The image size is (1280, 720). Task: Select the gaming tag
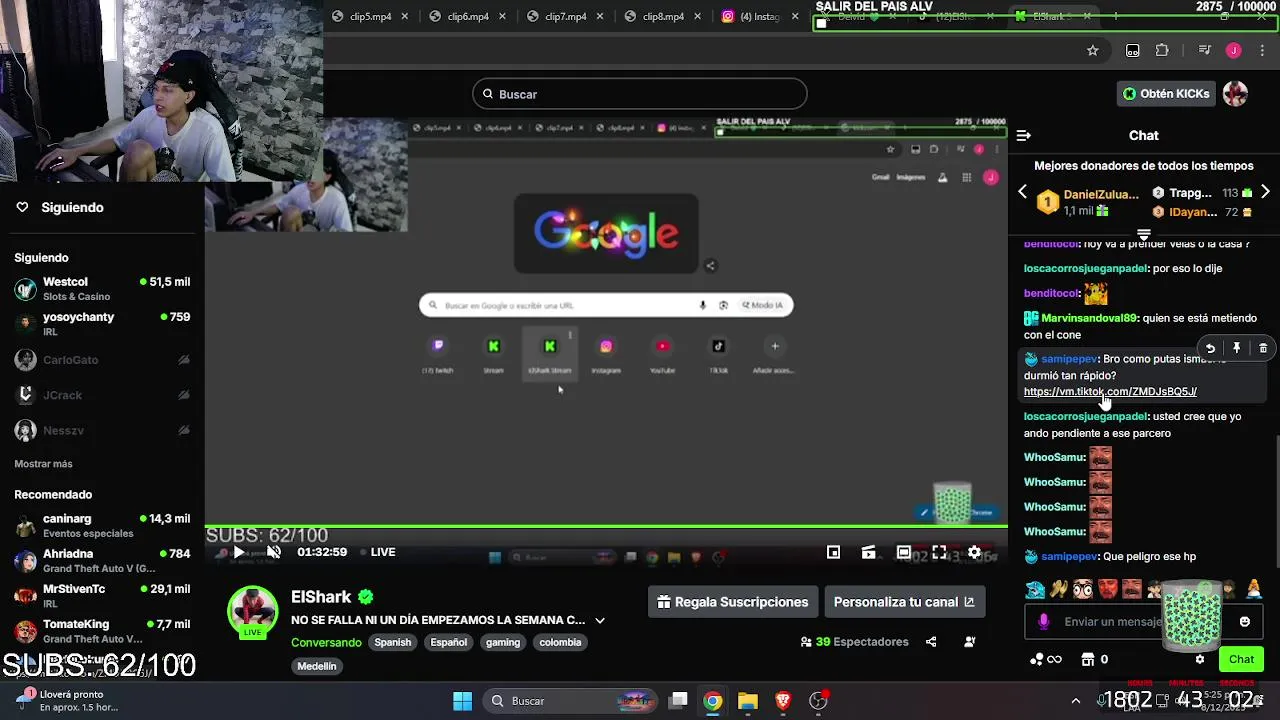click(x=503, y=642)
